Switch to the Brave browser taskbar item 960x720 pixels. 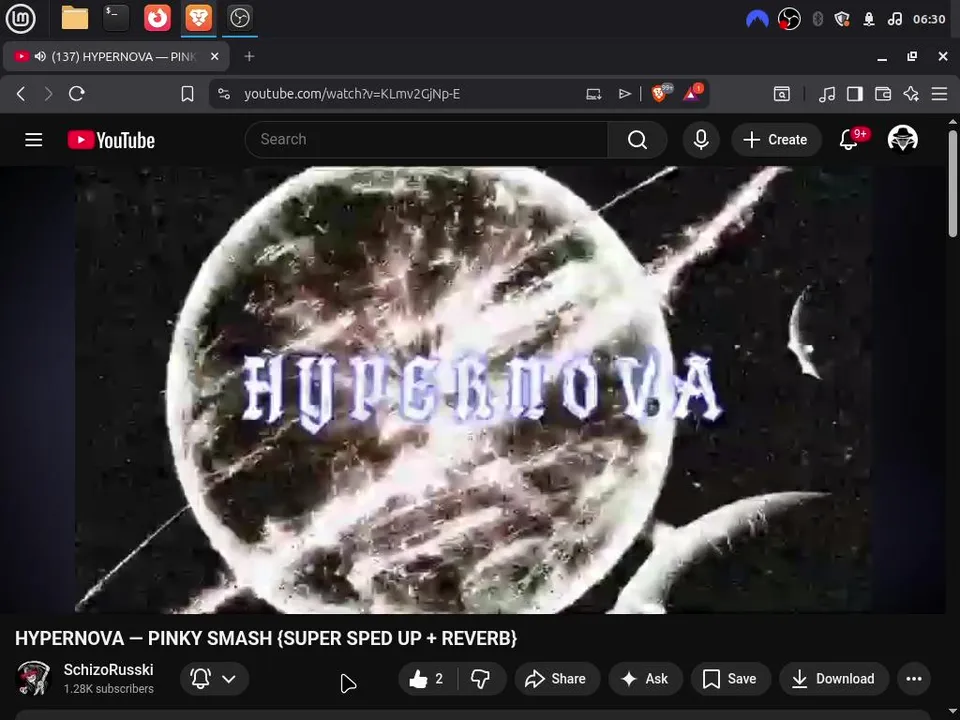198,18
